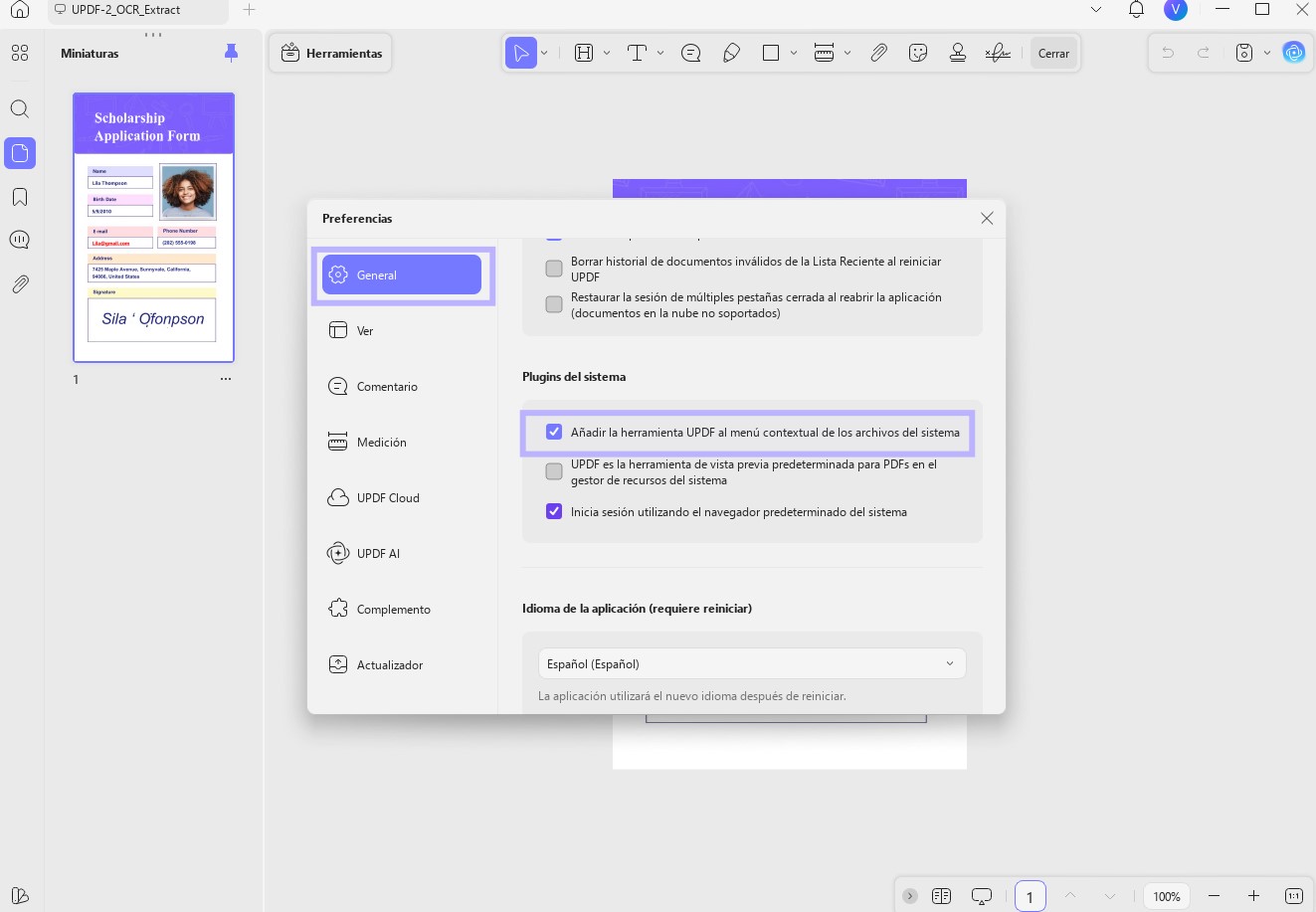Open the Actualizador preferences tab

(x=402, y=665)
